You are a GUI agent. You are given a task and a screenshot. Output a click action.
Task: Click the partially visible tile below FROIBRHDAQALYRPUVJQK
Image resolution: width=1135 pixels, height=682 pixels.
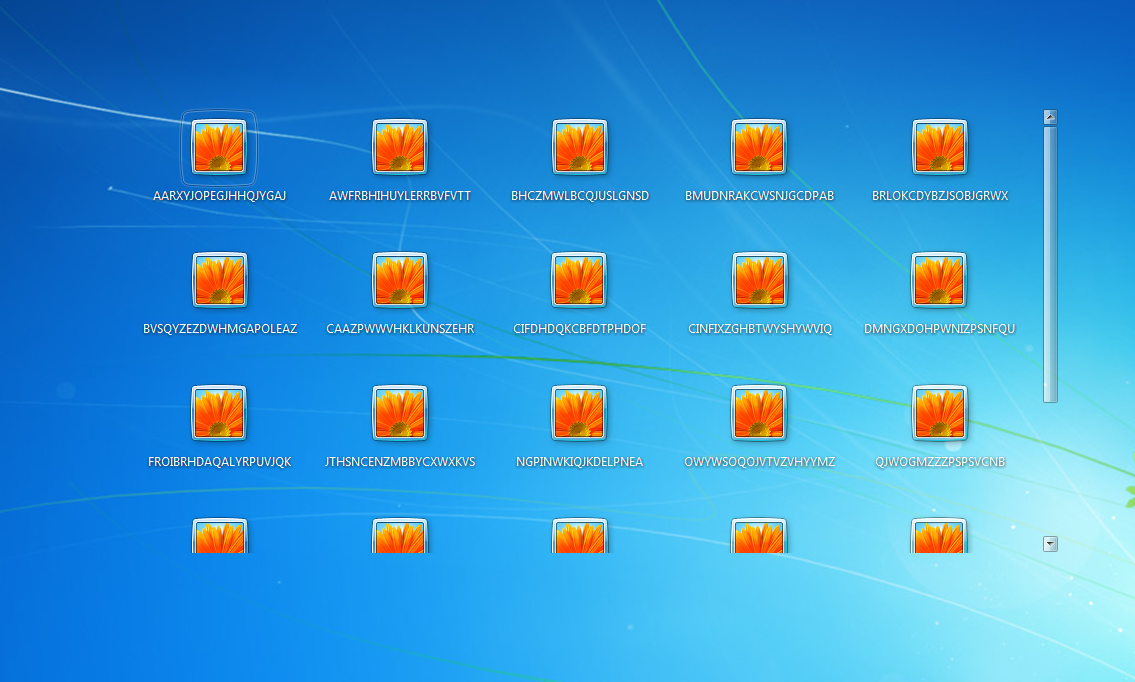(x=219, y=536)
